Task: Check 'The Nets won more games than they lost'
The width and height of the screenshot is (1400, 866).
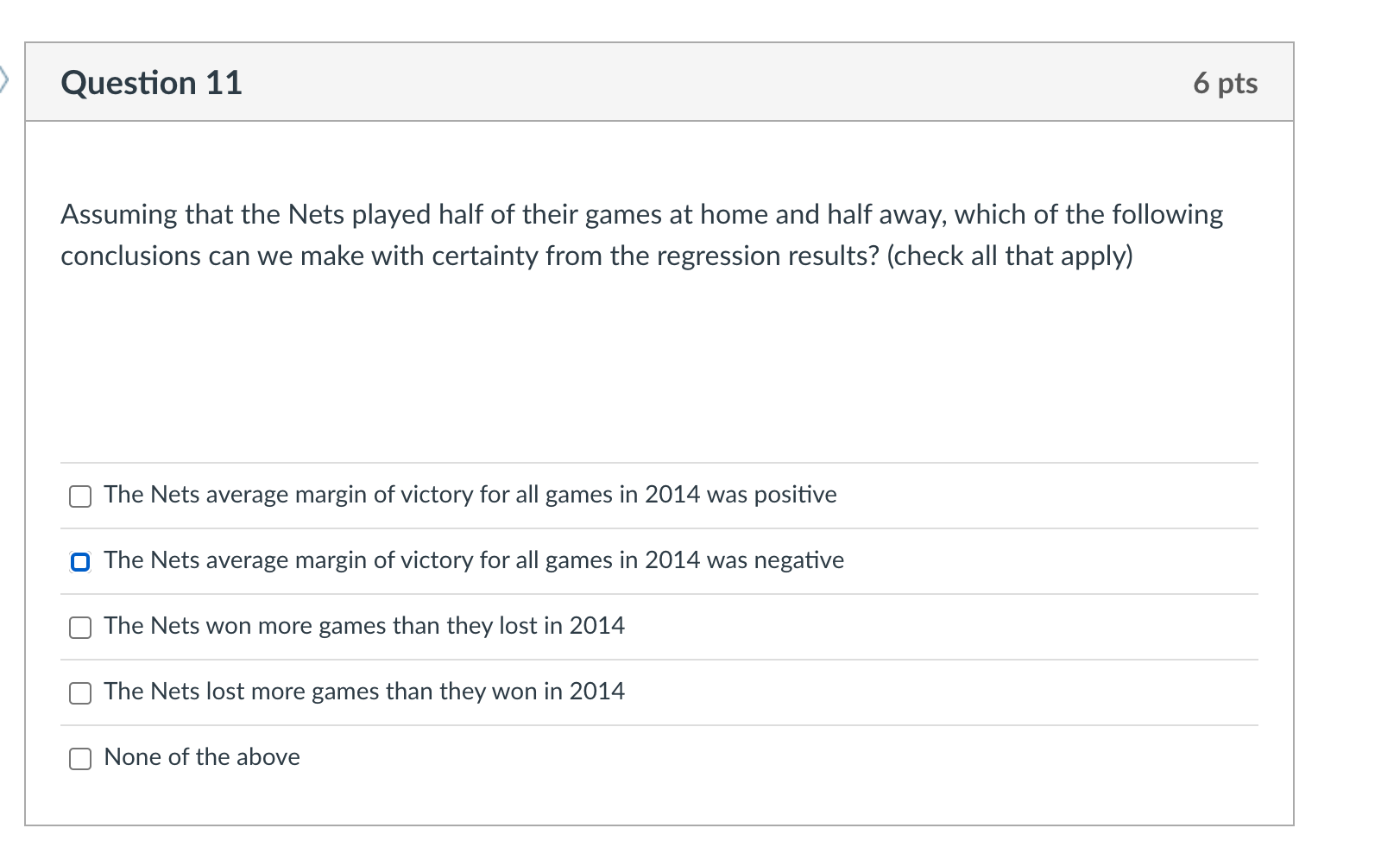Action: (x=79, y=627)
